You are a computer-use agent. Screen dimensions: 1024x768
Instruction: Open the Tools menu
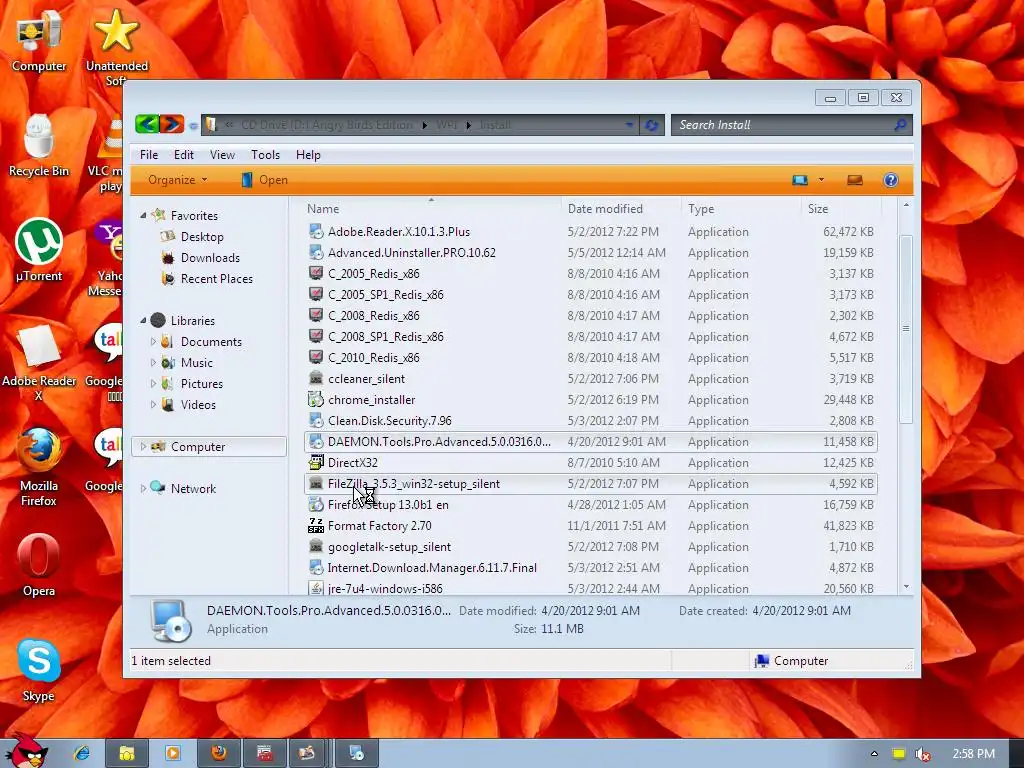[265, 155]
